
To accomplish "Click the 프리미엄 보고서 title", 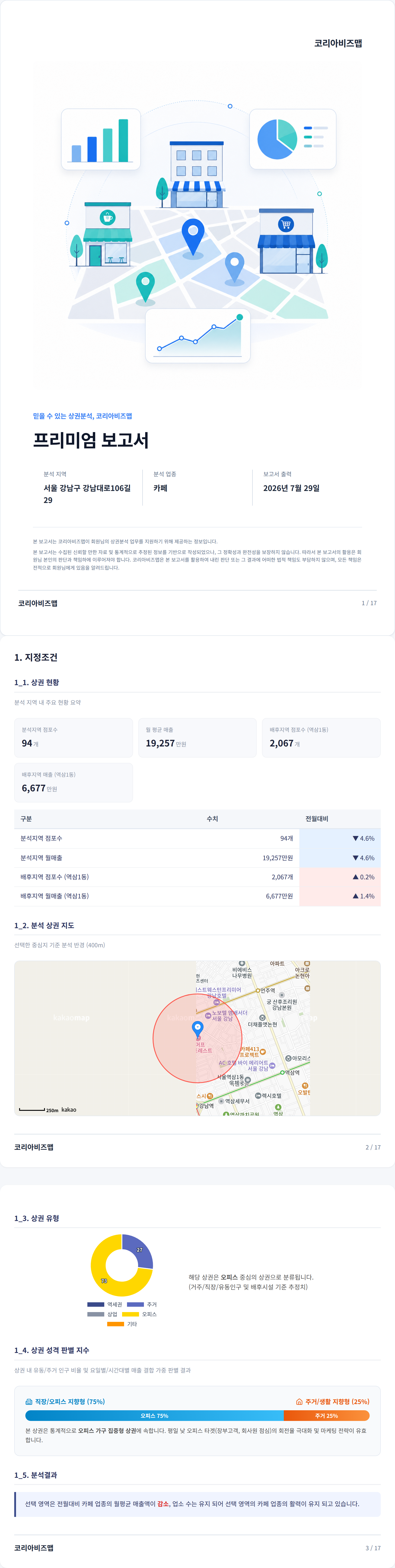I will point(91,440).
